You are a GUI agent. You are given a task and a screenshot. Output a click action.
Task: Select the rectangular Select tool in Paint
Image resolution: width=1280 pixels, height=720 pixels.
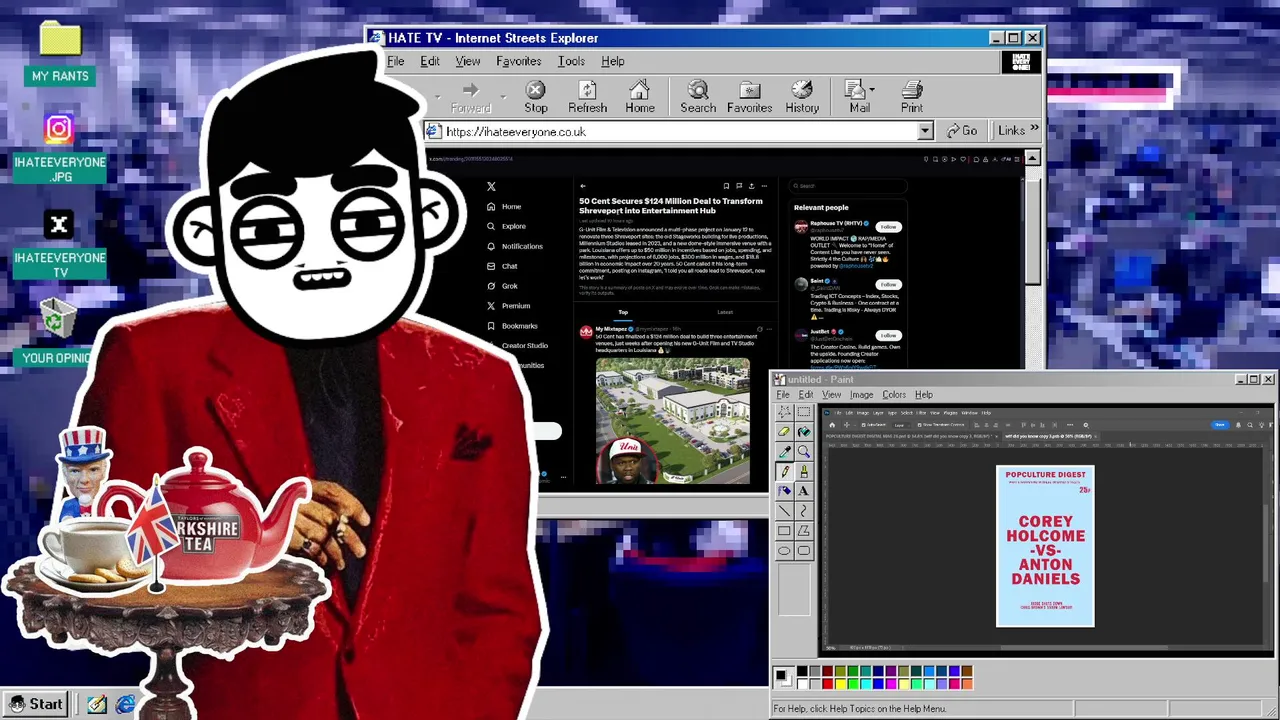point(803,412)
